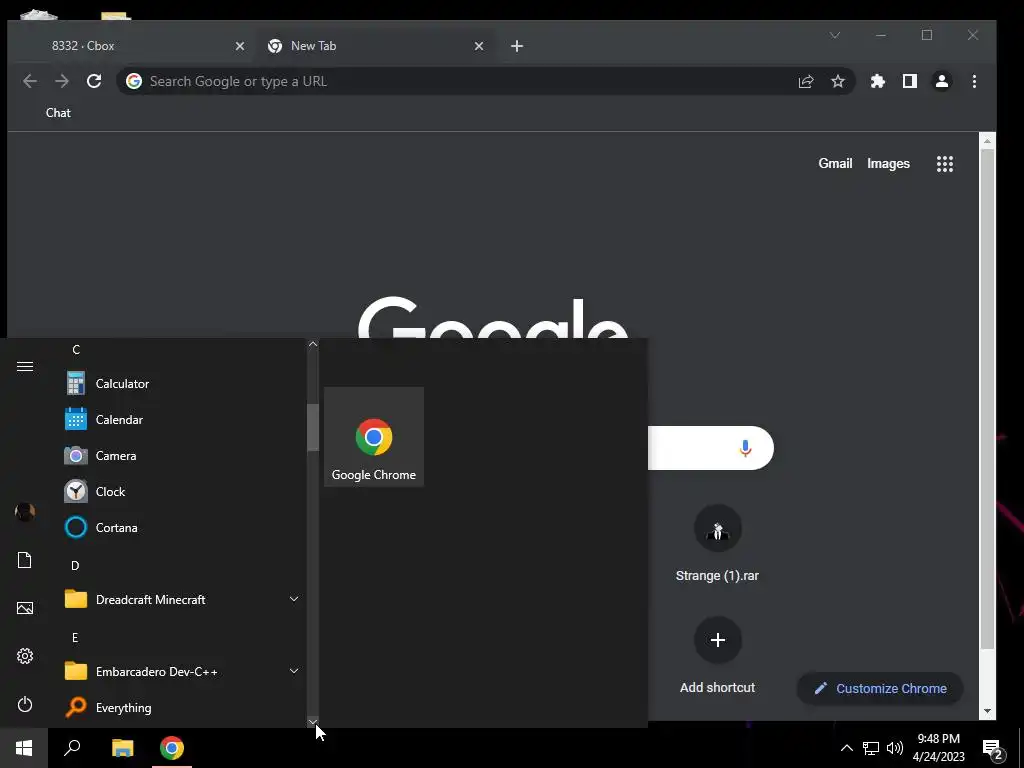Jump to letter E app group header
The height and width of the screenshot is (768, 1024).
pyautogui.click(x=75, y=637)
